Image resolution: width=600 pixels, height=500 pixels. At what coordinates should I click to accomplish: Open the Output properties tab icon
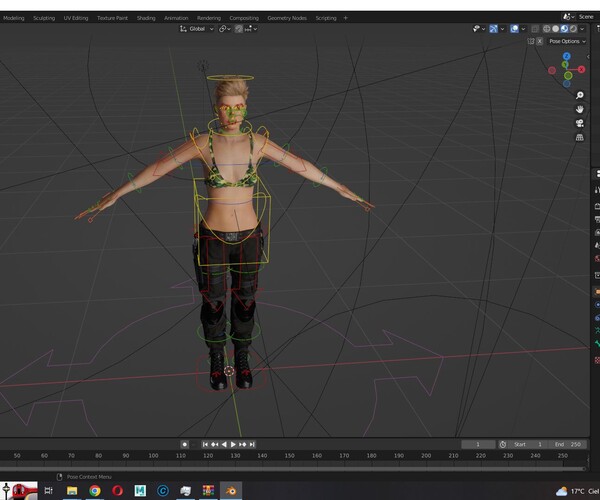[x=597, y=219]
